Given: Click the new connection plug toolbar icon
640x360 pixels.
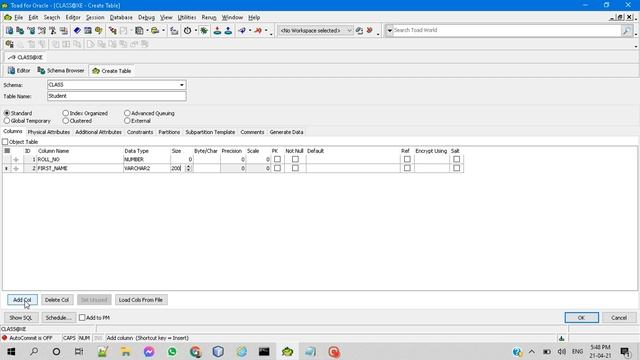Looking at the screenshot, I should point(242,31).
